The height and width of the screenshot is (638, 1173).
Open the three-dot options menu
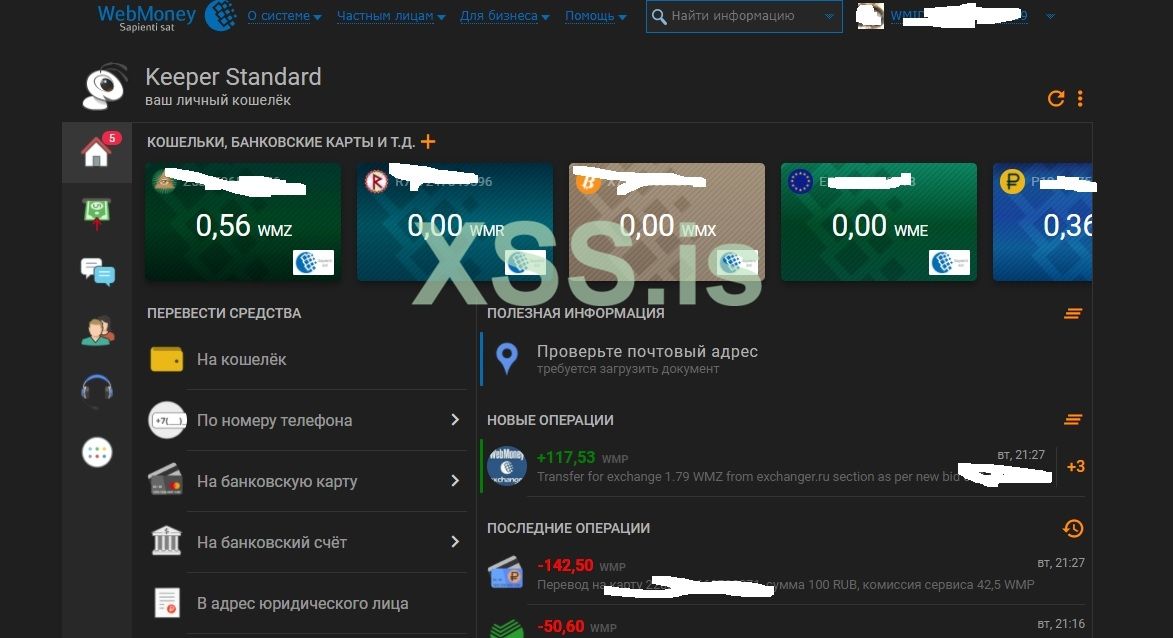1079,99
